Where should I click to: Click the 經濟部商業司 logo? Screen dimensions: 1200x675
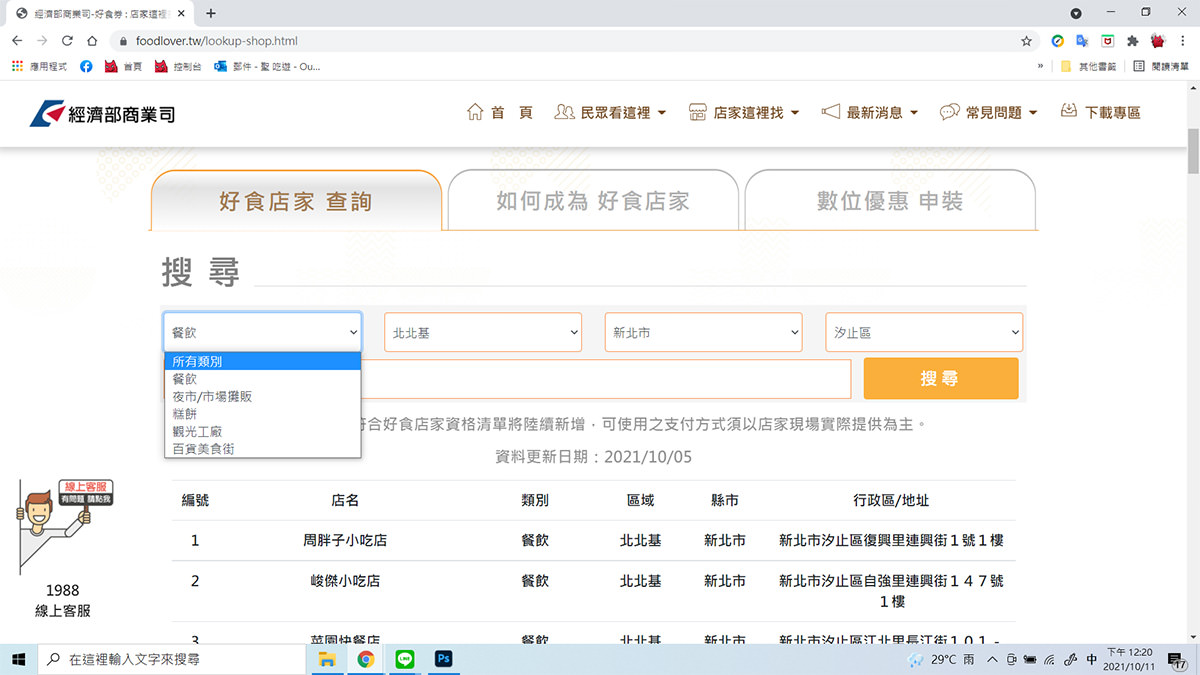pyautogui.click(x=102, y=114)
